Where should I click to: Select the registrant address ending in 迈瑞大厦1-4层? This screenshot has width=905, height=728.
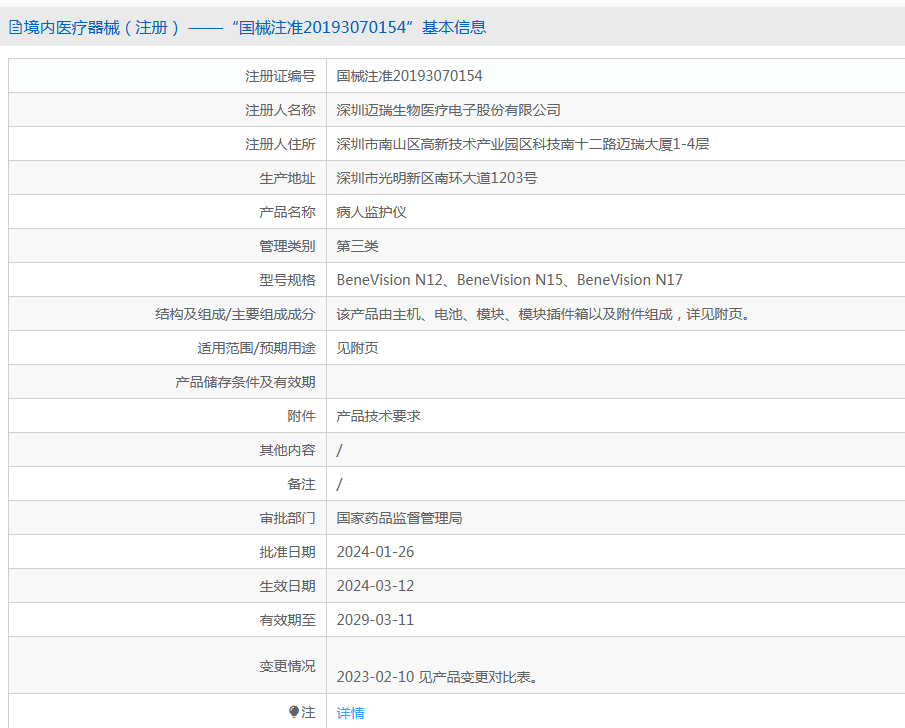click(522, 144)
